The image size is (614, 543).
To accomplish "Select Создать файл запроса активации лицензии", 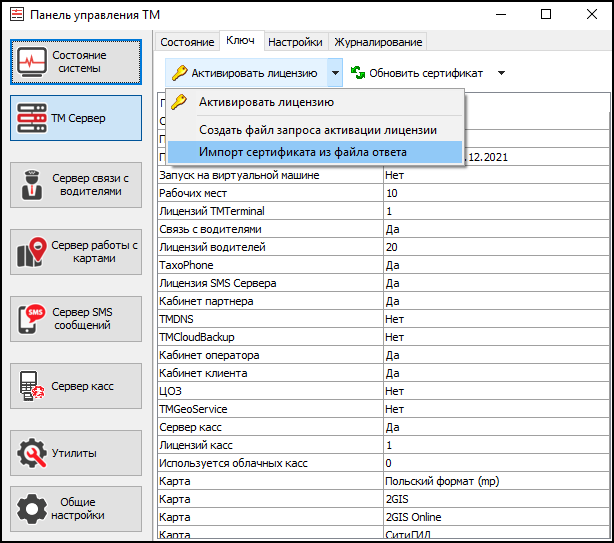I will click(x=317, y=130).
